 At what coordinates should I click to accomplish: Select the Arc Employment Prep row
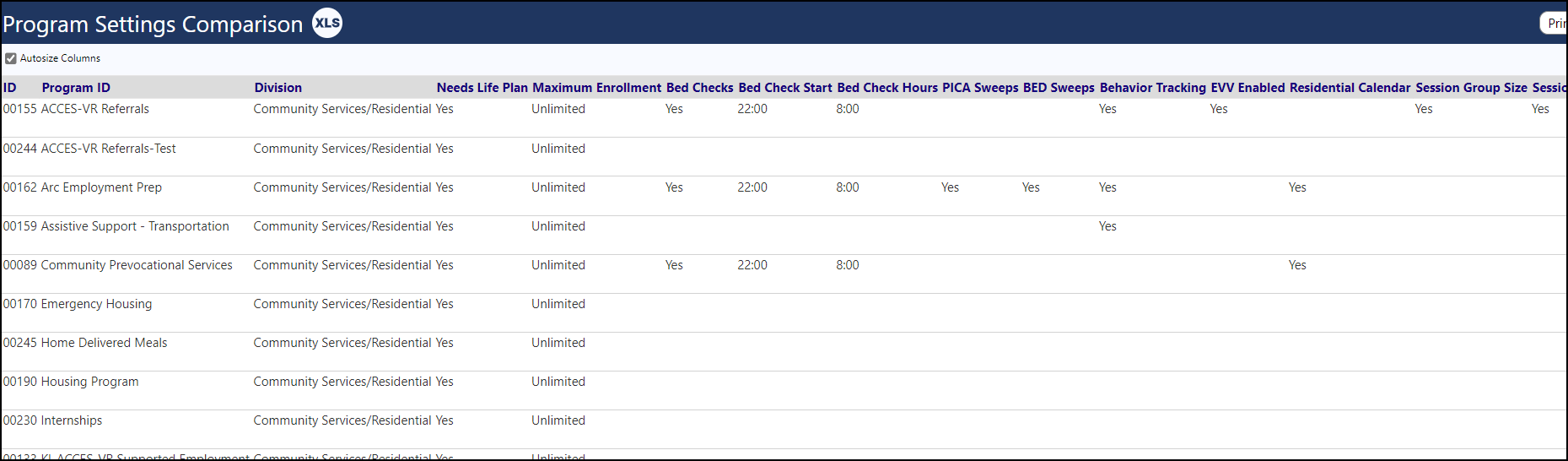(x=784, y=196)
